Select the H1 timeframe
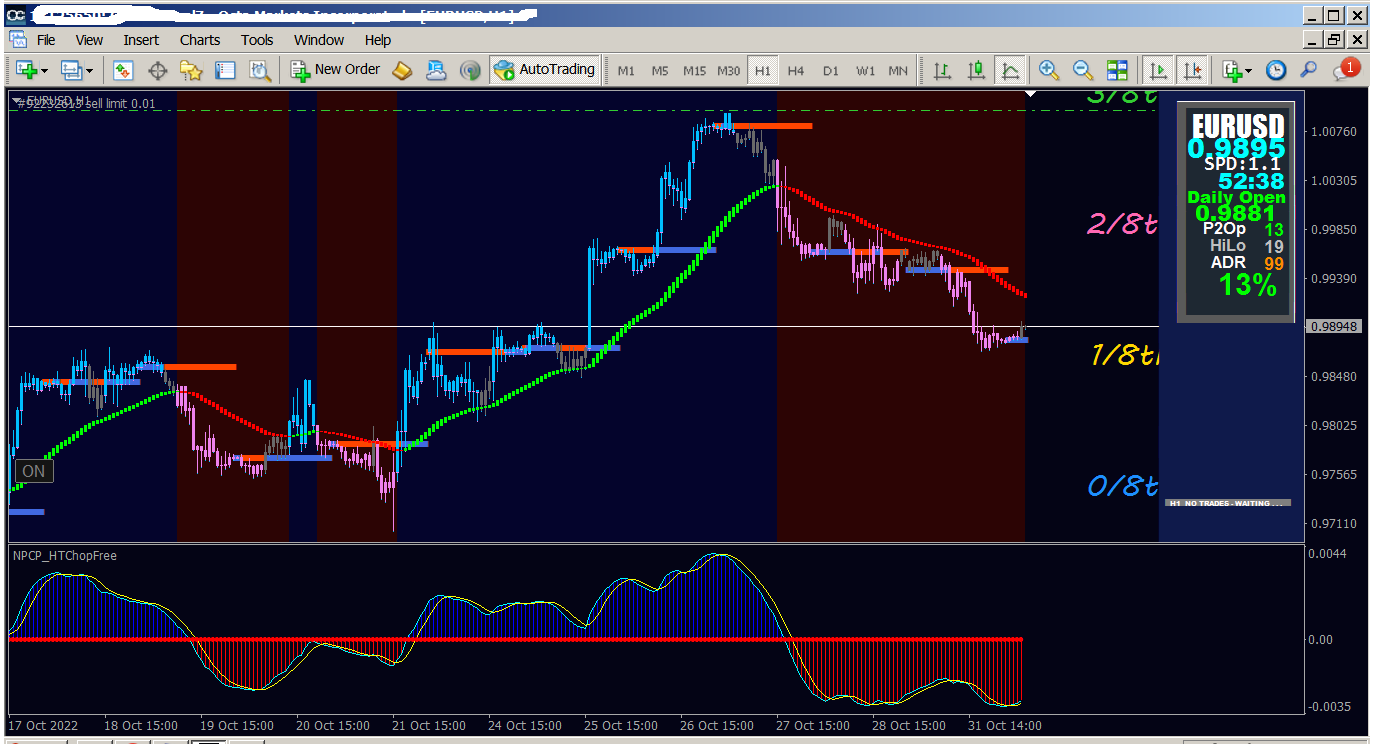 pos(763,70)
